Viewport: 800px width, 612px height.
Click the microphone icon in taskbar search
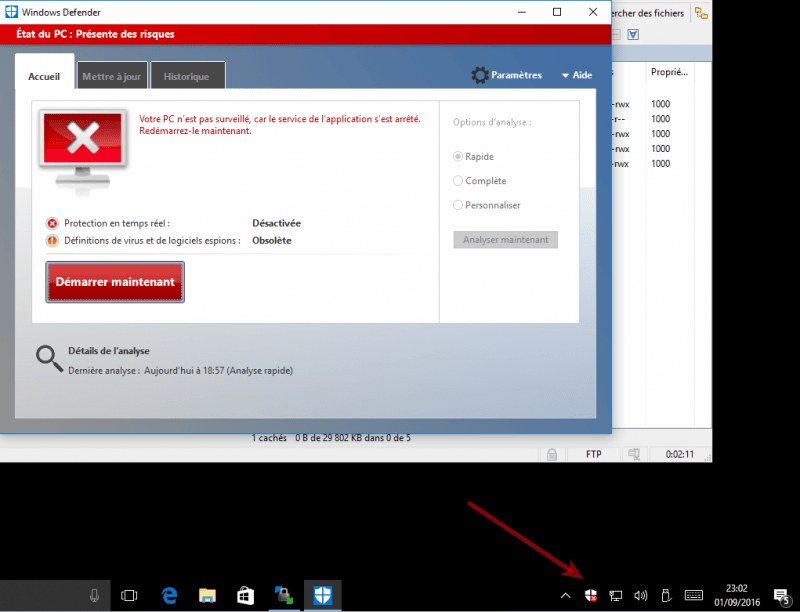tap(94, 595)
